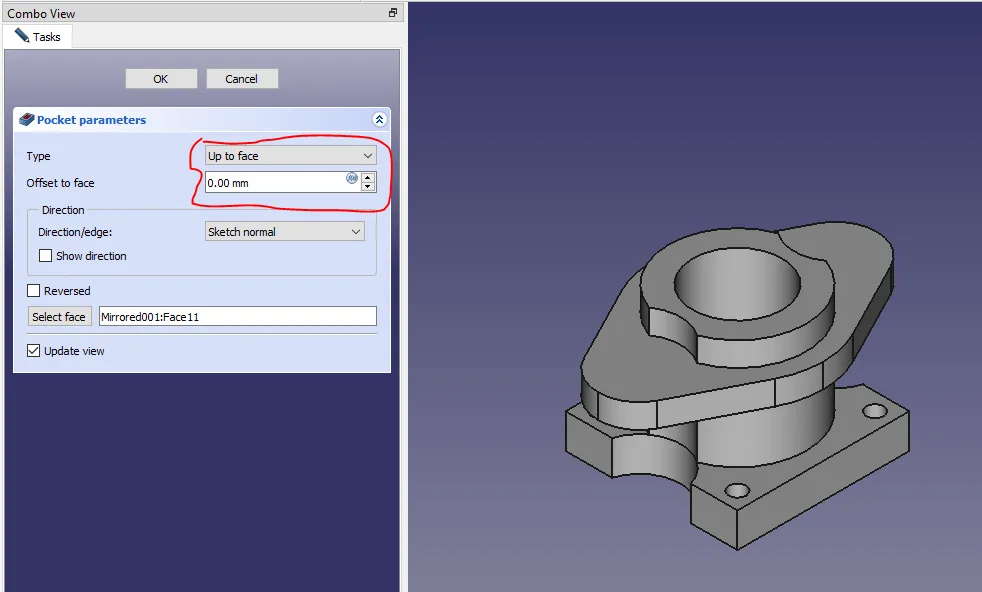Viewport: 982px width, 592px height.
Task: Open expression editor icon in Offset field
Action: [352, 178]
